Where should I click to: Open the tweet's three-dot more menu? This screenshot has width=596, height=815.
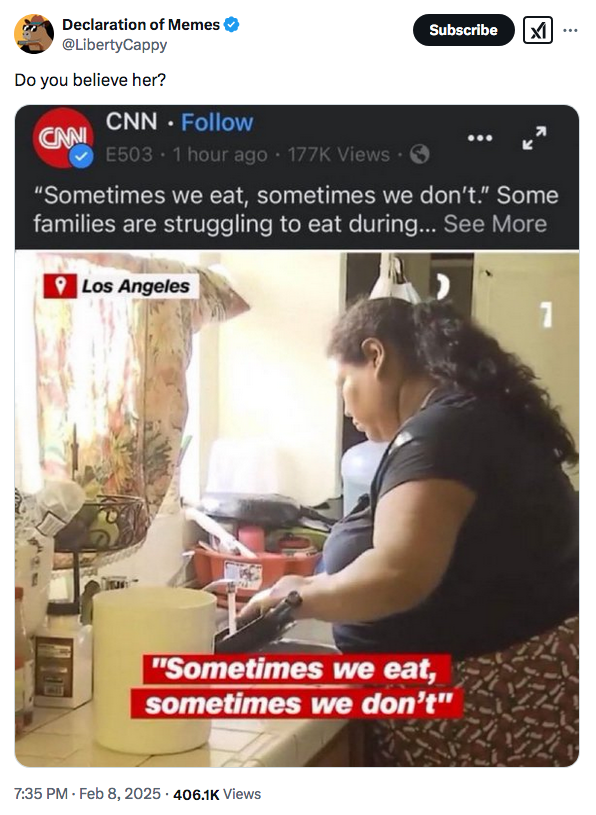(x=570, y=30)
